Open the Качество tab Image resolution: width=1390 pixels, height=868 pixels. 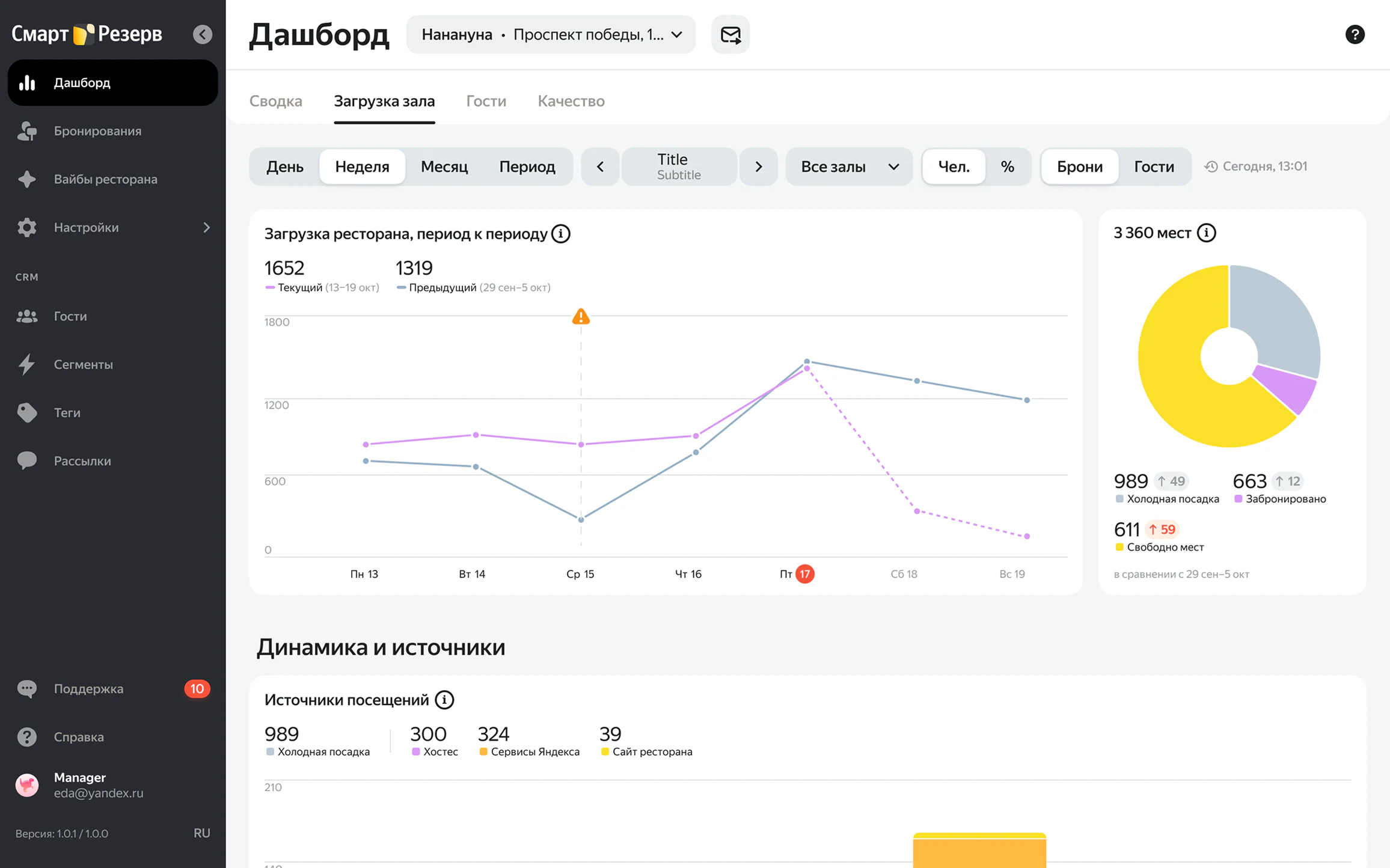tap(571, 101)
